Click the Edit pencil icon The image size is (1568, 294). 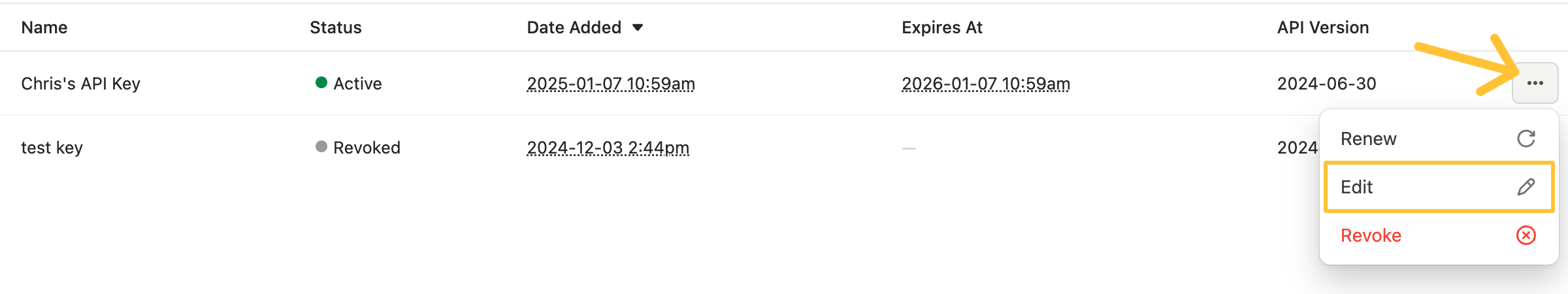point(1526,187)
